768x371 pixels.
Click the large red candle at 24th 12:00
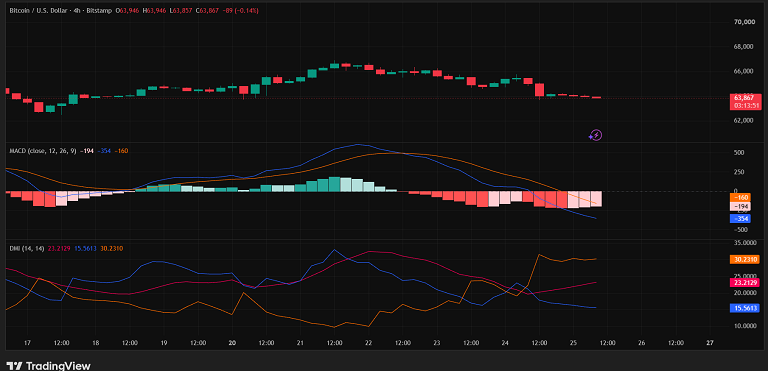(x=539, y=90)
